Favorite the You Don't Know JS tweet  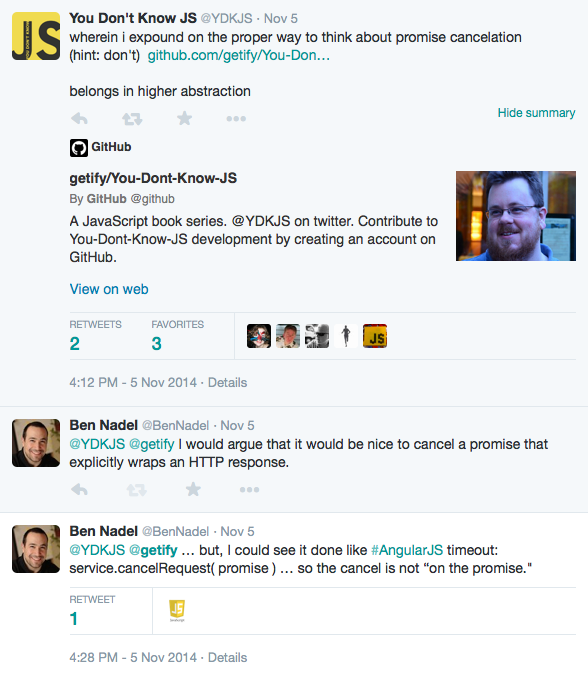point(185,118)
